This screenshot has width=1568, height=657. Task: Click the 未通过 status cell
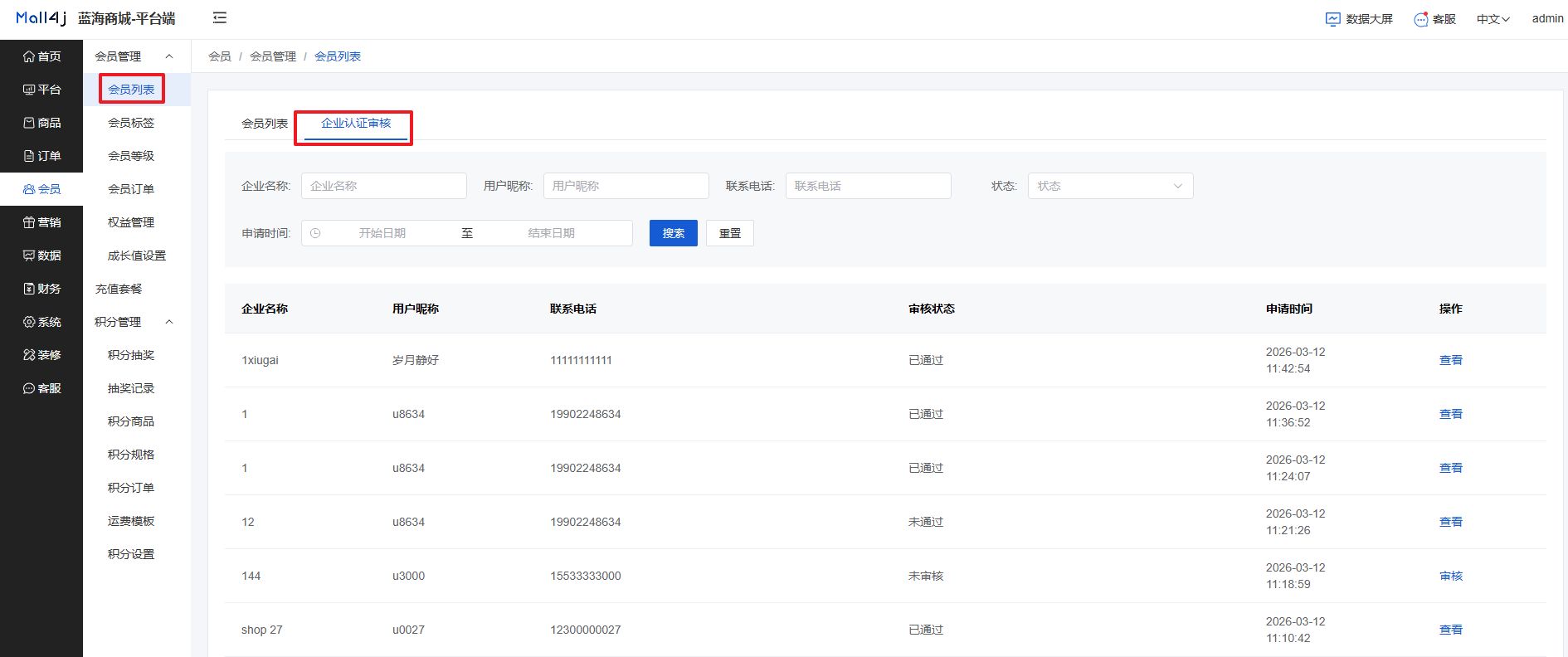[x=926, y=522]
